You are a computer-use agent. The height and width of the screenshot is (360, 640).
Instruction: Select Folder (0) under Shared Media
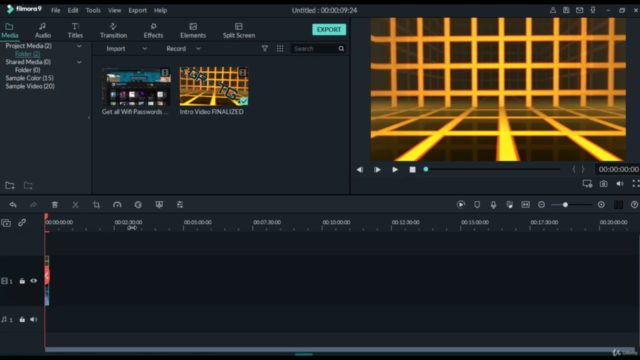coord(27,70)
